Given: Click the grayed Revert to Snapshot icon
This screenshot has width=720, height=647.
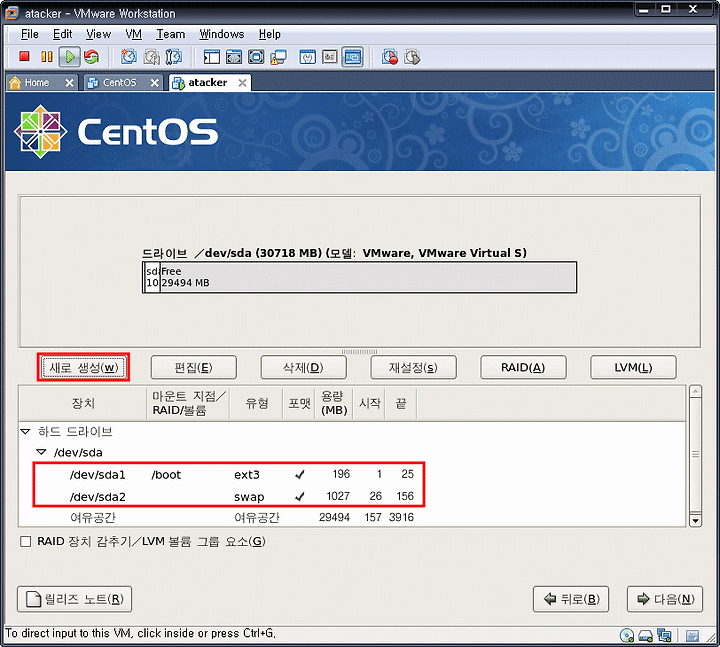Looking at the screenshot, I should (152, 57).
